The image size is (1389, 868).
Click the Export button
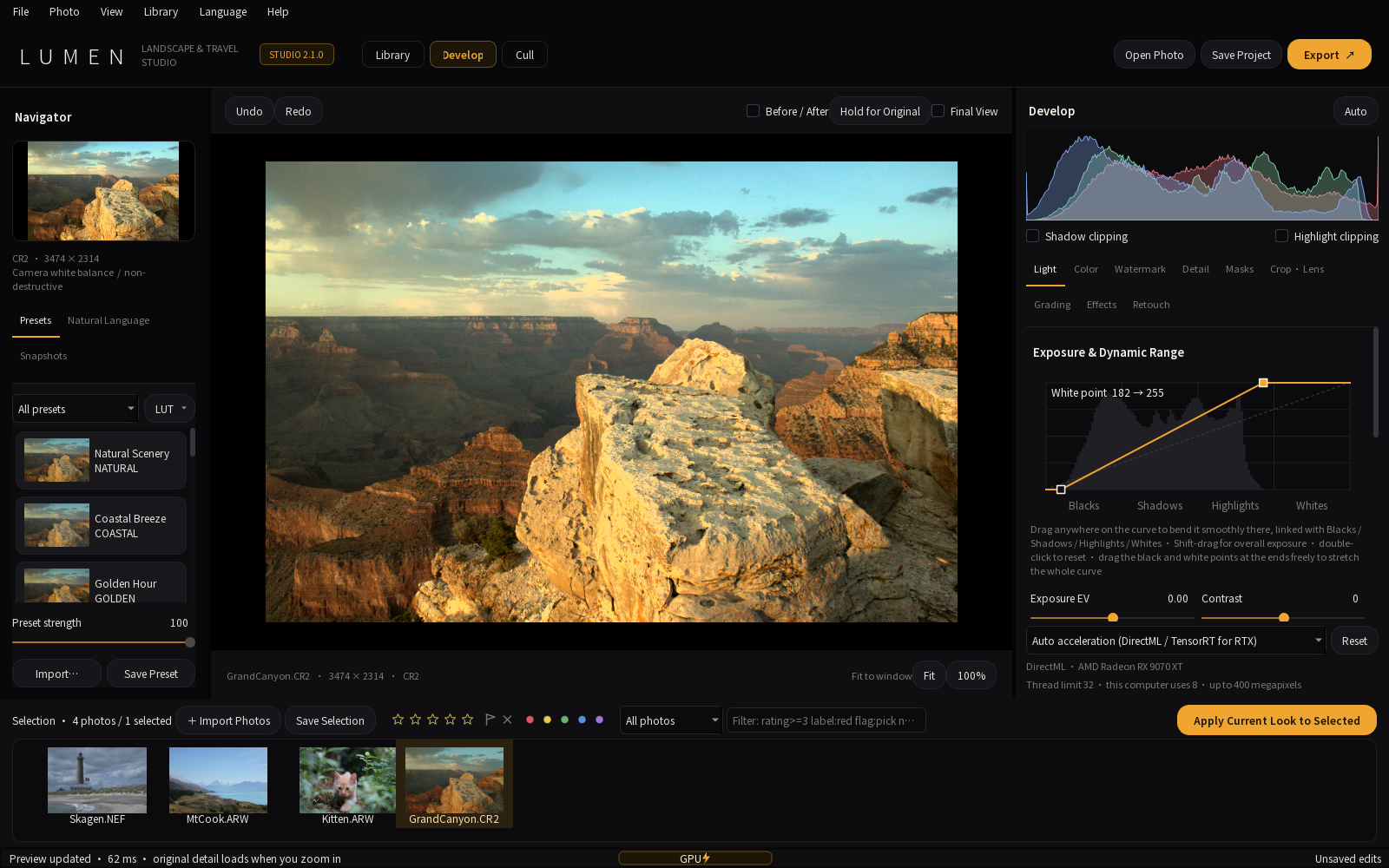[1329, 55]
